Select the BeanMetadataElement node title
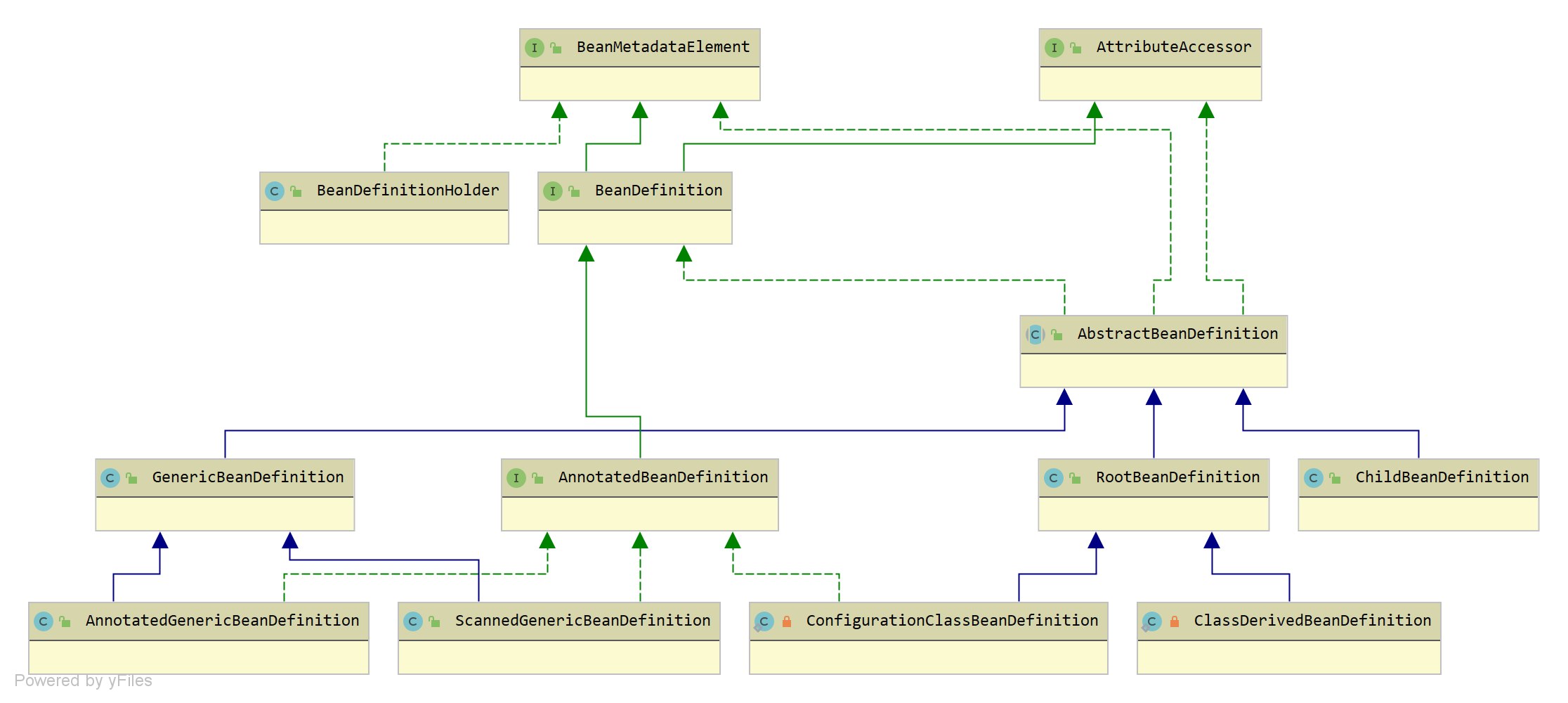This screenshot has height=703, width=1568. [x=663, y=47]
